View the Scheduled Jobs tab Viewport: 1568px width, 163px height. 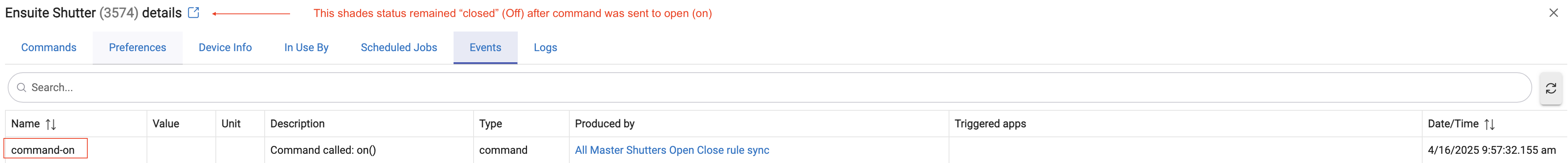pyautogui.click(x=399, y=47)
